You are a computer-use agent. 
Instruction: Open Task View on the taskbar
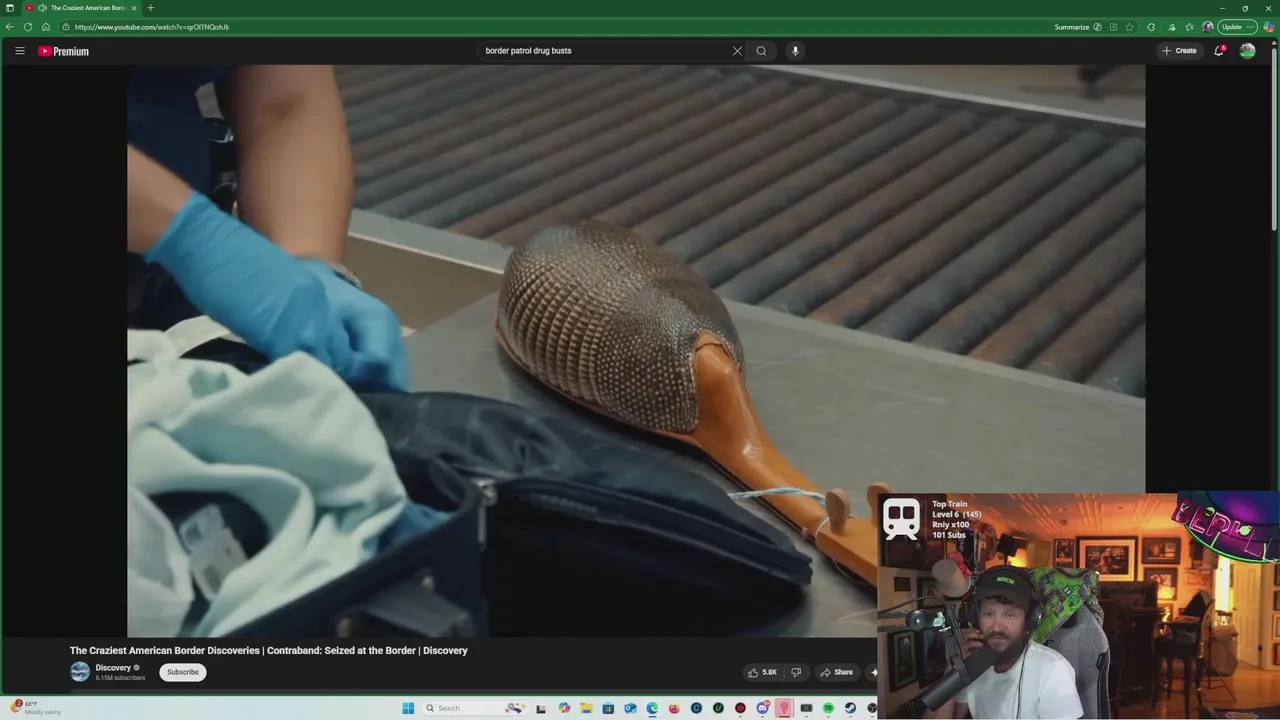[541, 708]
